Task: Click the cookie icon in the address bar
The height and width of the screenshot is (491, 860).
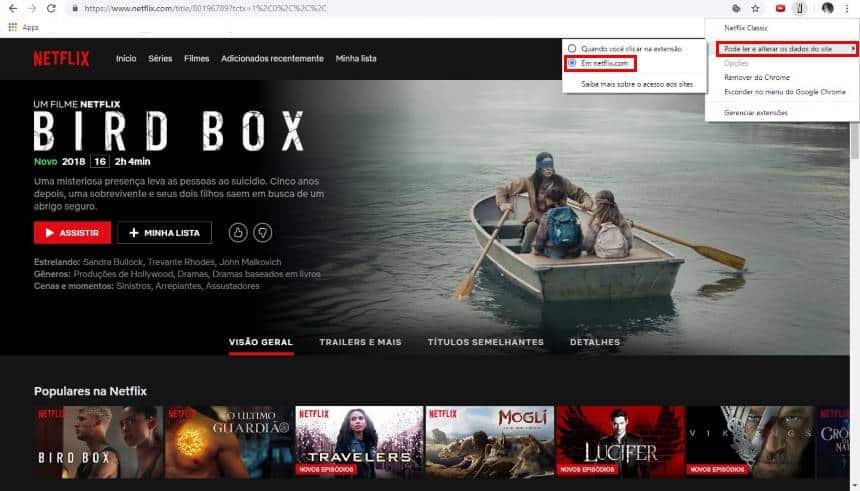Action: (736, 8)
